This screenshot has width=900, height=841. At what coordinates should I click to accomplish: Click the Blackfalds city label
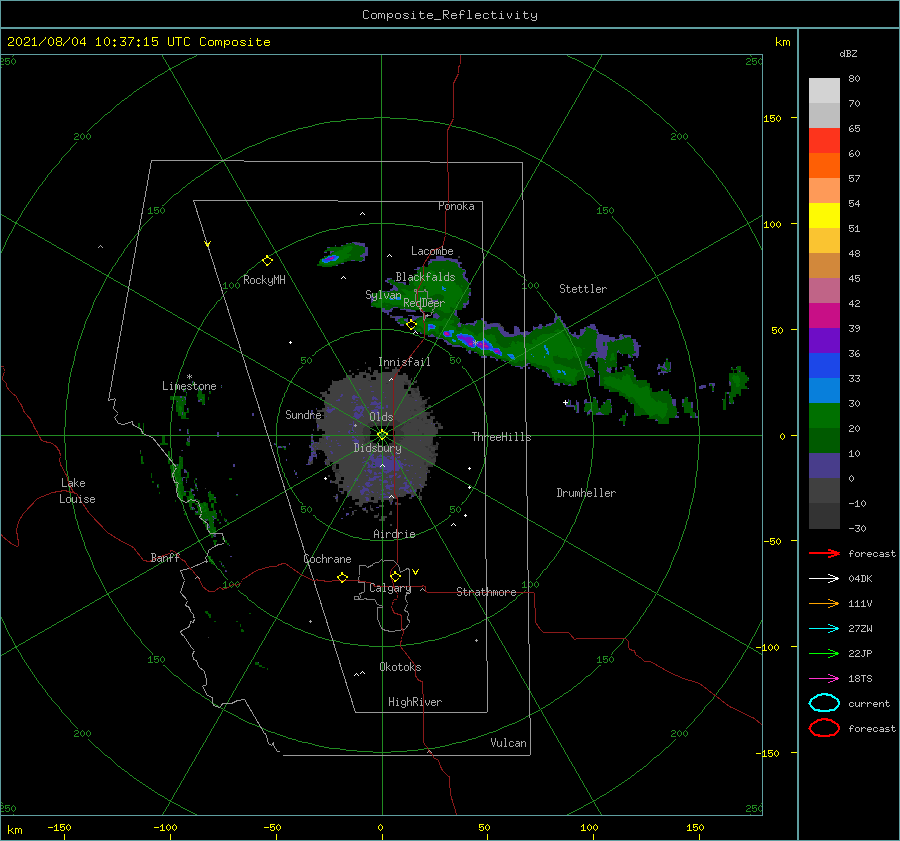click(x=425, y=277)
